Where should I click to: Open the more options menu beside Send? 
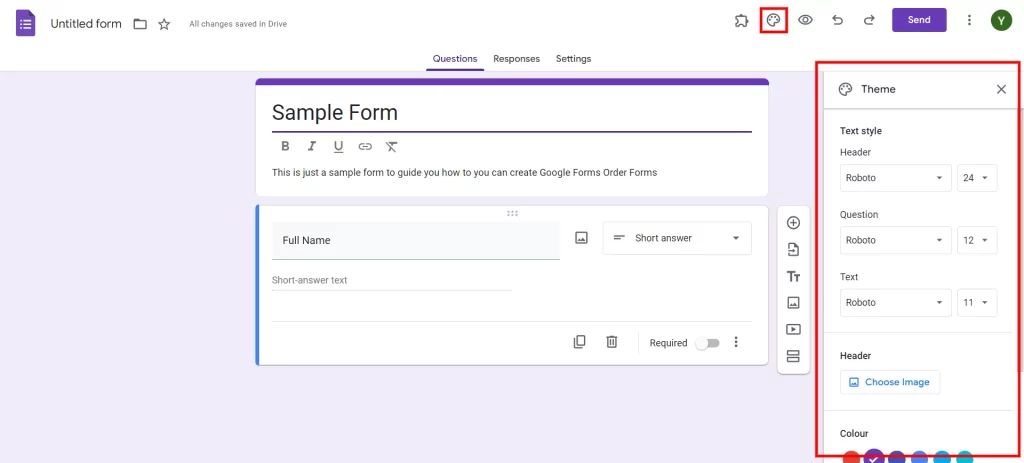[969, 20]
